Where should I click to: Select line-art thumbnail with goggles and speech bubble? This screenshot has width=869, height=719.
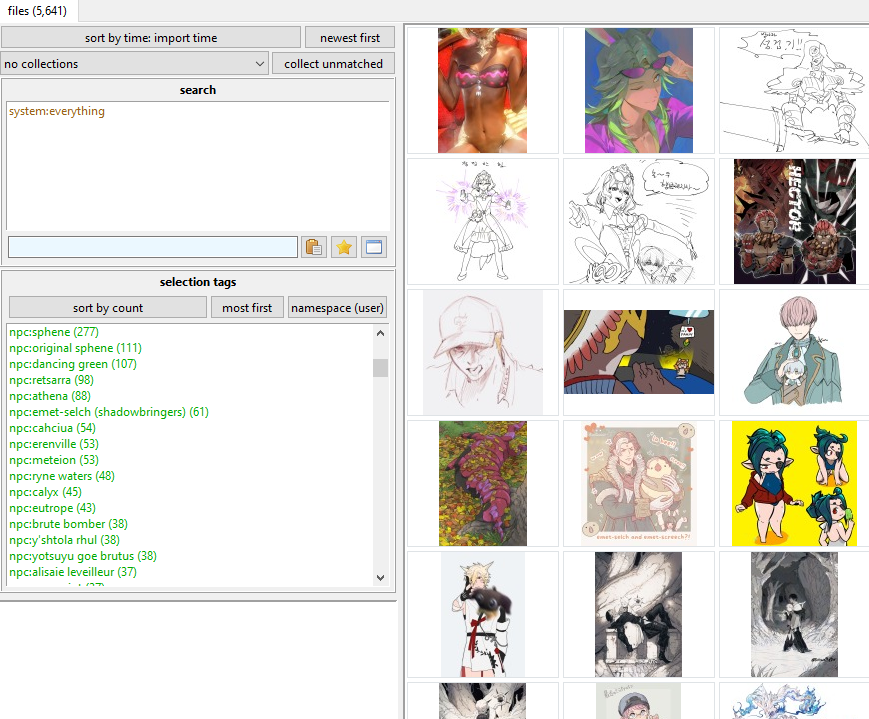[638, 221]
